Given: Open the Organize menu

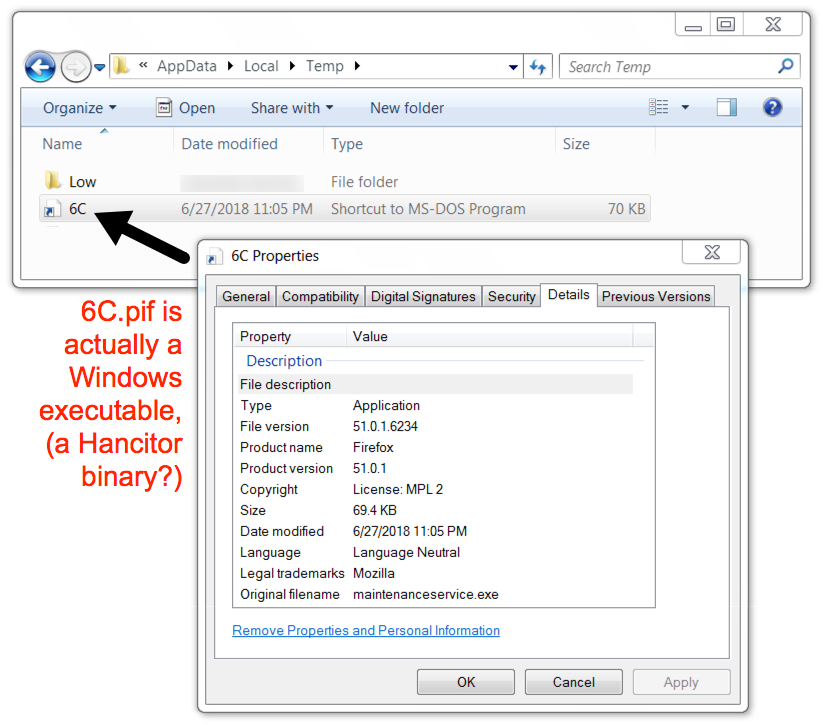Looking at the screenshot, I should click(79, 108).
